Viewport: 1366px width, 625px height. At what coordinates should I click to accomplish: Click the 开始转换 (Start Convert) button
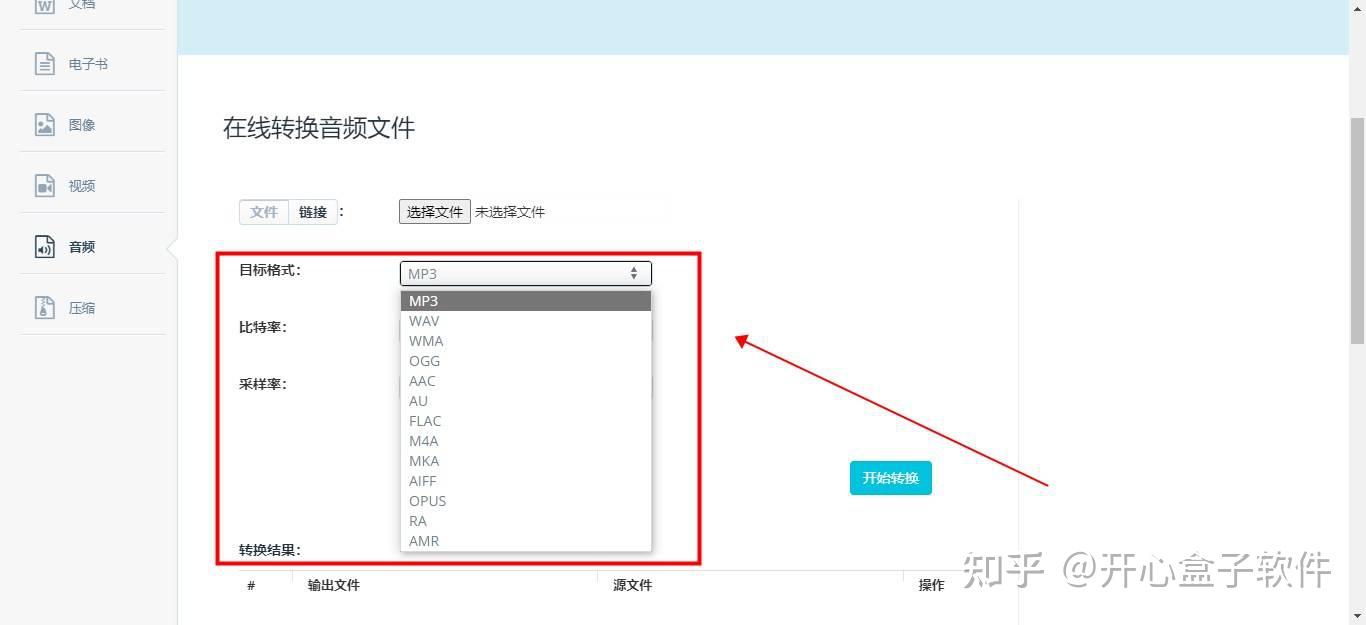(x=889, y=477)
